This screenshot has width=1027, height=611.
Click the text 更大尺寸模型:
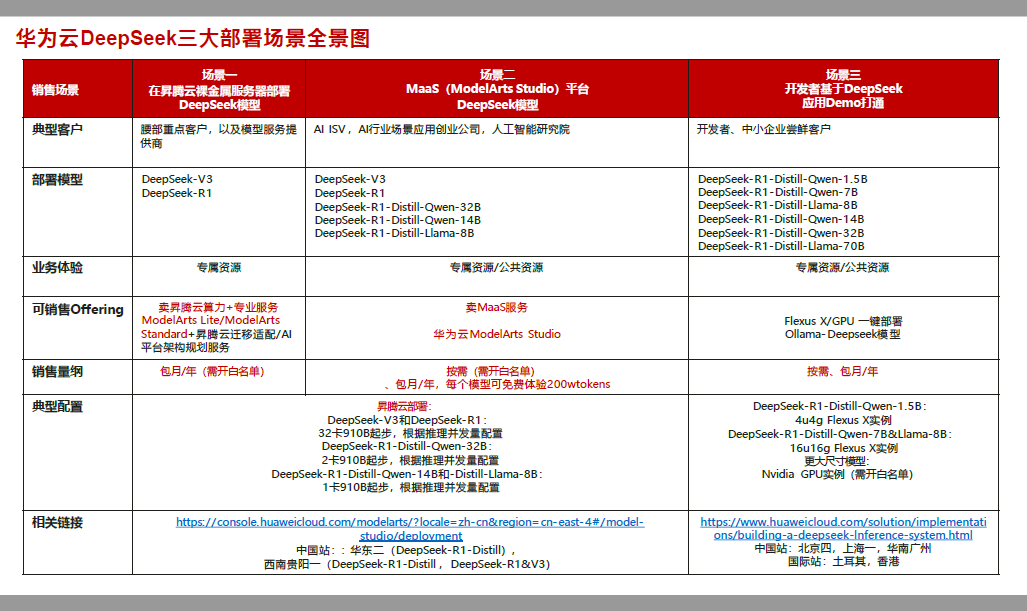coord(837,461)
